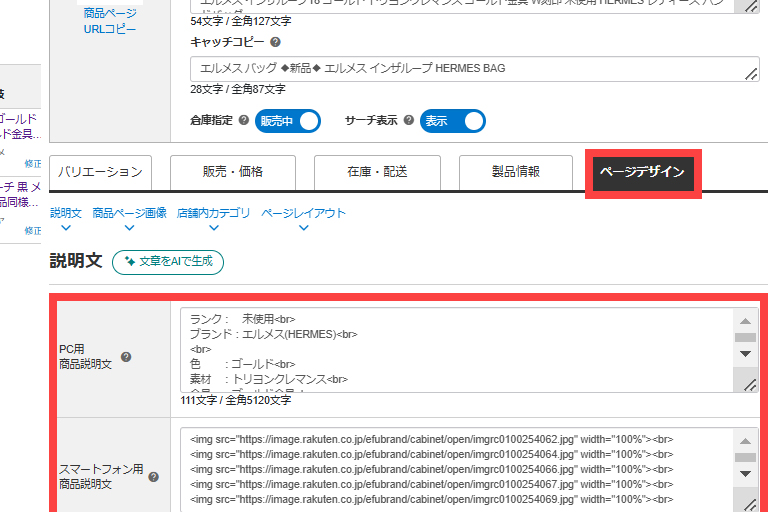Switch to the 製品情報 tab
Image resolution: width=768 pixels, height=512 pixels.
(516, 172)
